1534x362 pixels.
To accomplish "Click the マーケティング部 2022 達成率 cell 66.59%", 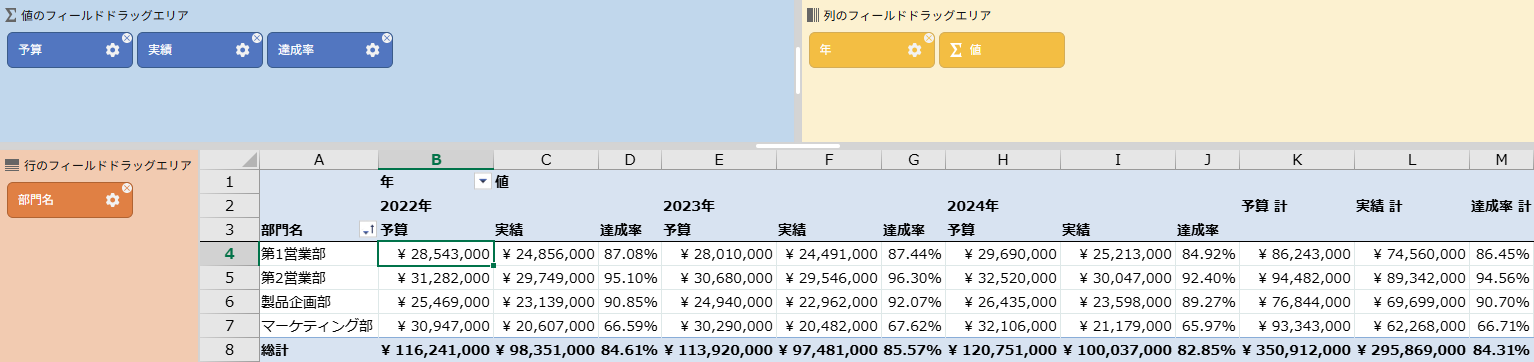I will [629, 326].
